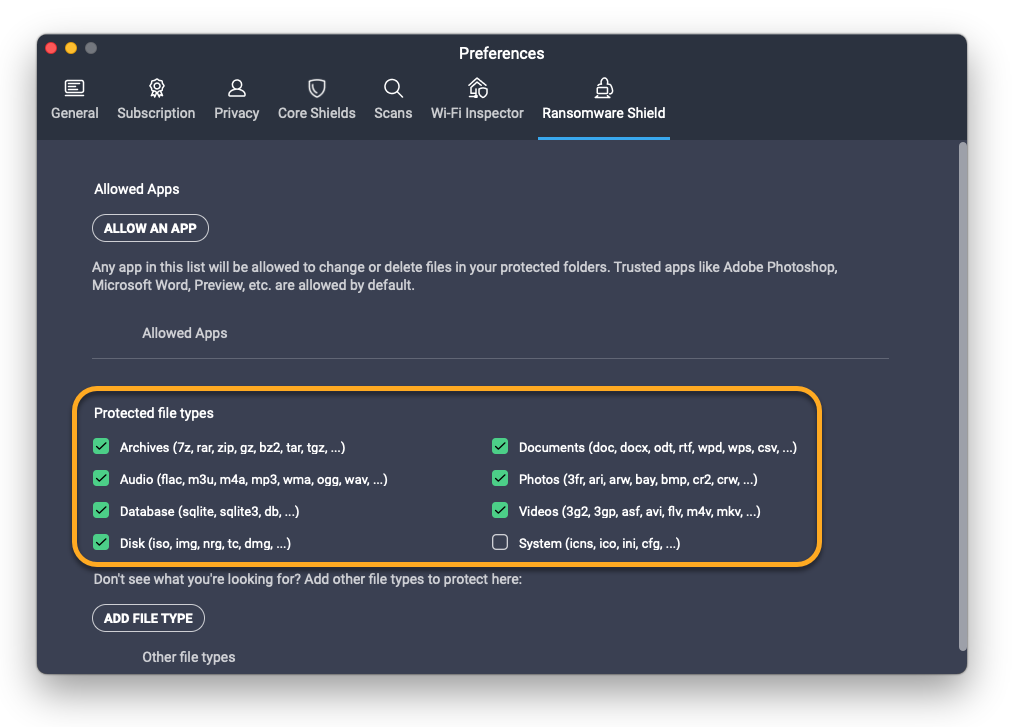Select the Ransomware Shield icon
This screenshot has width=1018, height=727.
pyautogui.click(x=603, y=88)
